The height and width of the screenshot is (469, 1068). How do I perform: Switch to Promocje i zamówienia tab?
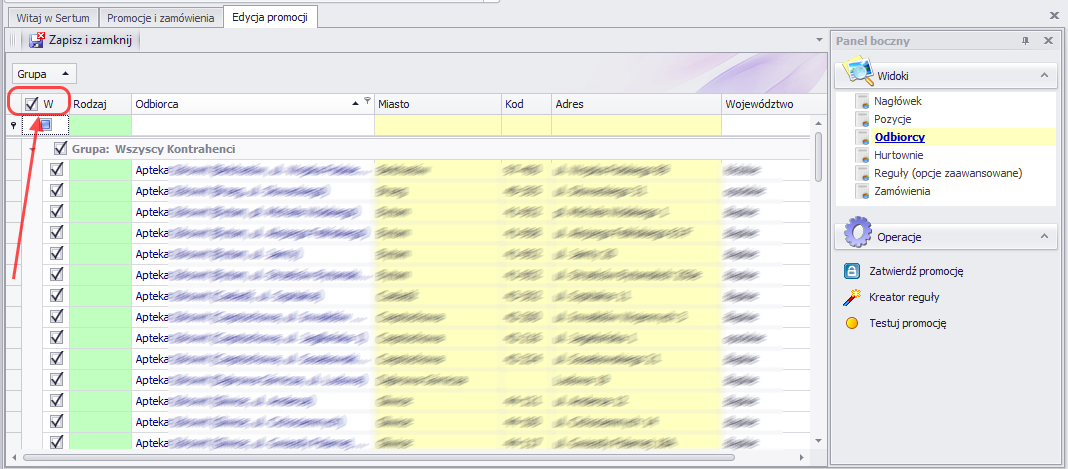[161, 18]
